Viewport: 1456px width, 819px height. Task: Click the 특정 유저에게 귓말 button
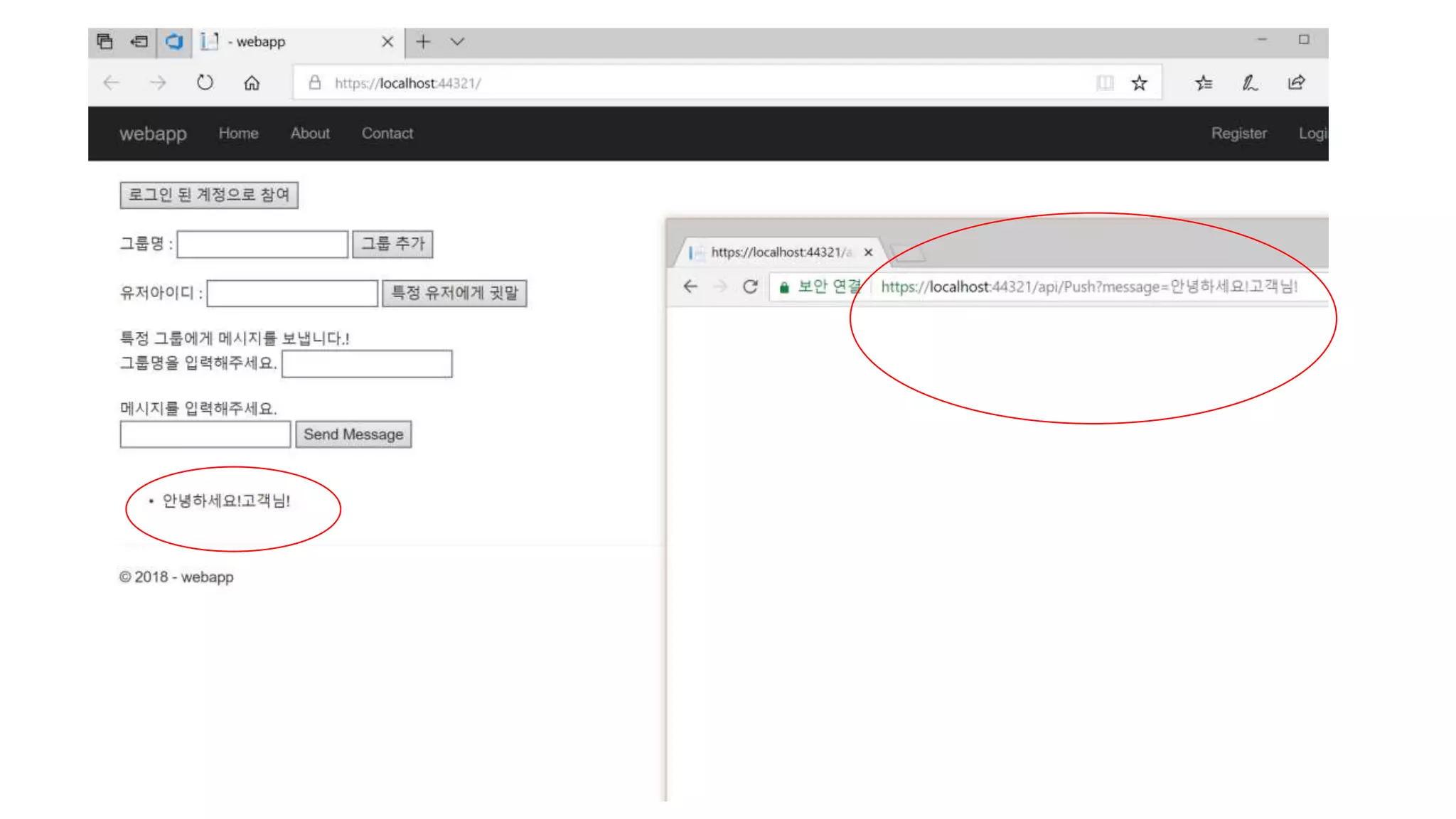pyautogui.click(x=454, y=293)
